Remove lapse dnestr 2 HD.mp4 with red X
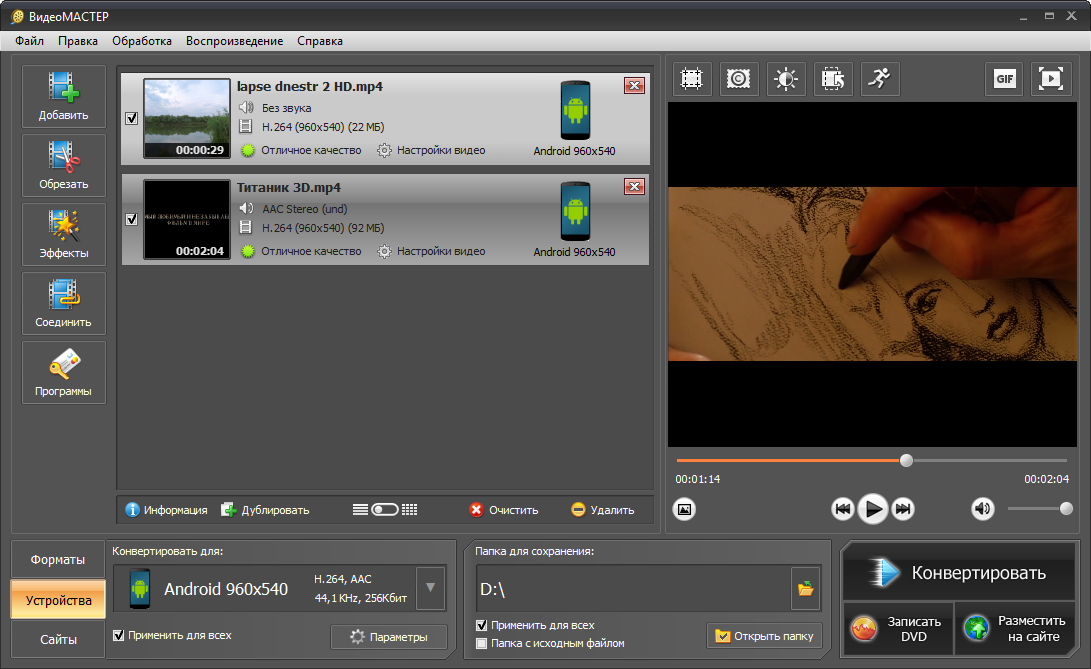Image resolution: width=1091 pixels, height=669 pixels. pyautogui.click(x=634, y=86)
